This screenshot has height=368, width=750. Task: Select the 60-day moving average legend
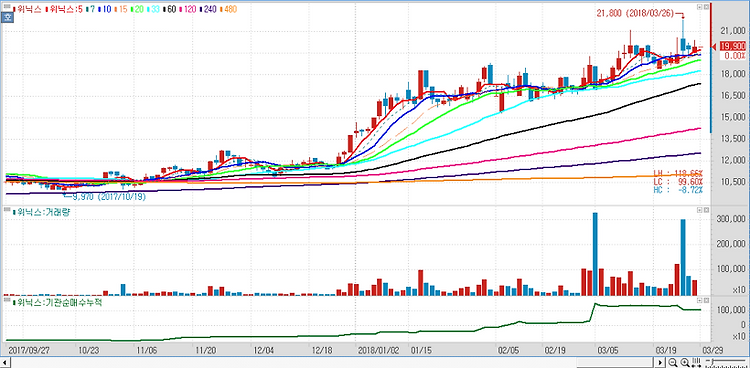pyautogui.click(x=169, y=9)
